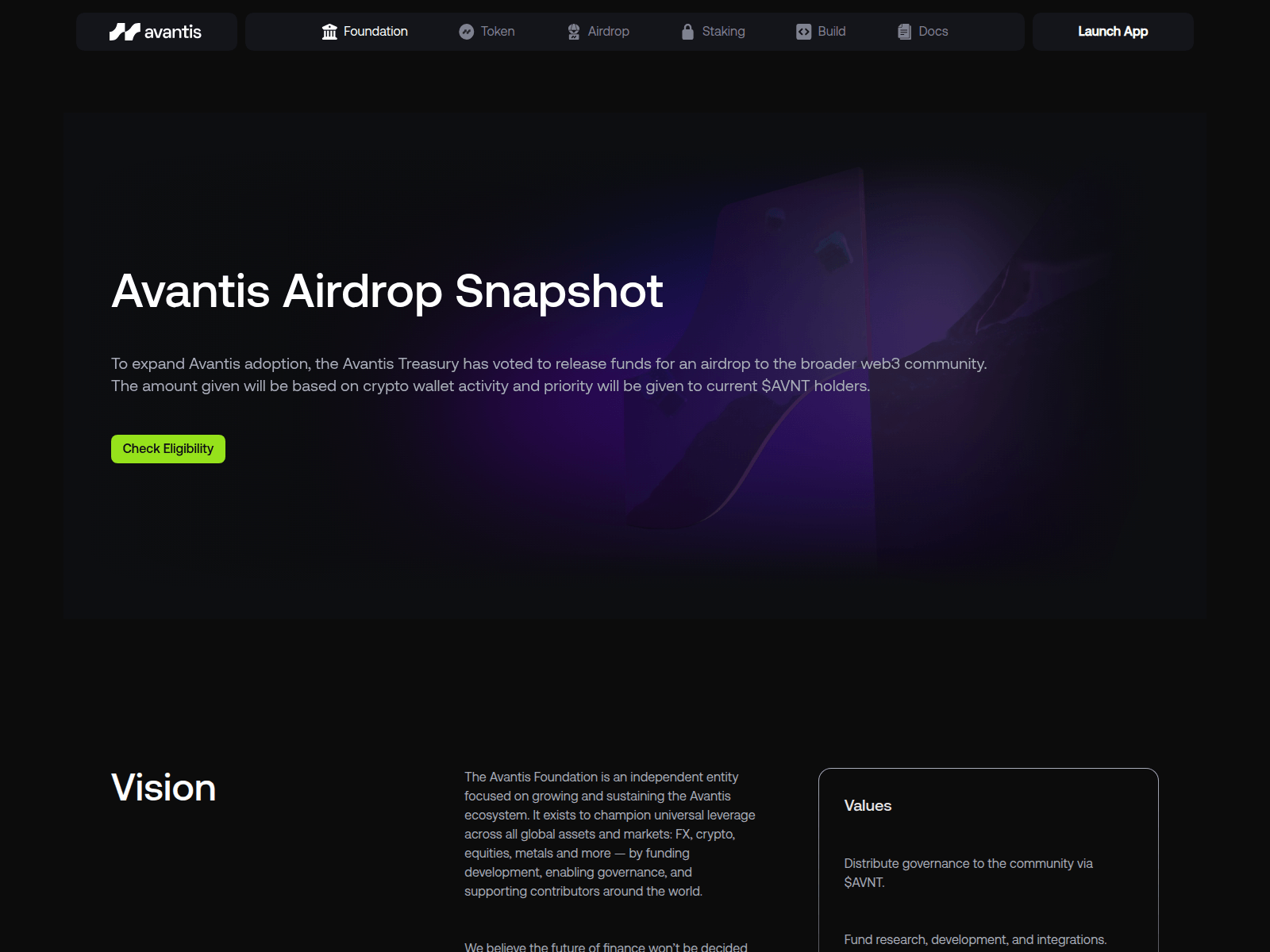1270x952 pixels.
Task: Click the Build code brackets icon
Action: coord(803,32)
